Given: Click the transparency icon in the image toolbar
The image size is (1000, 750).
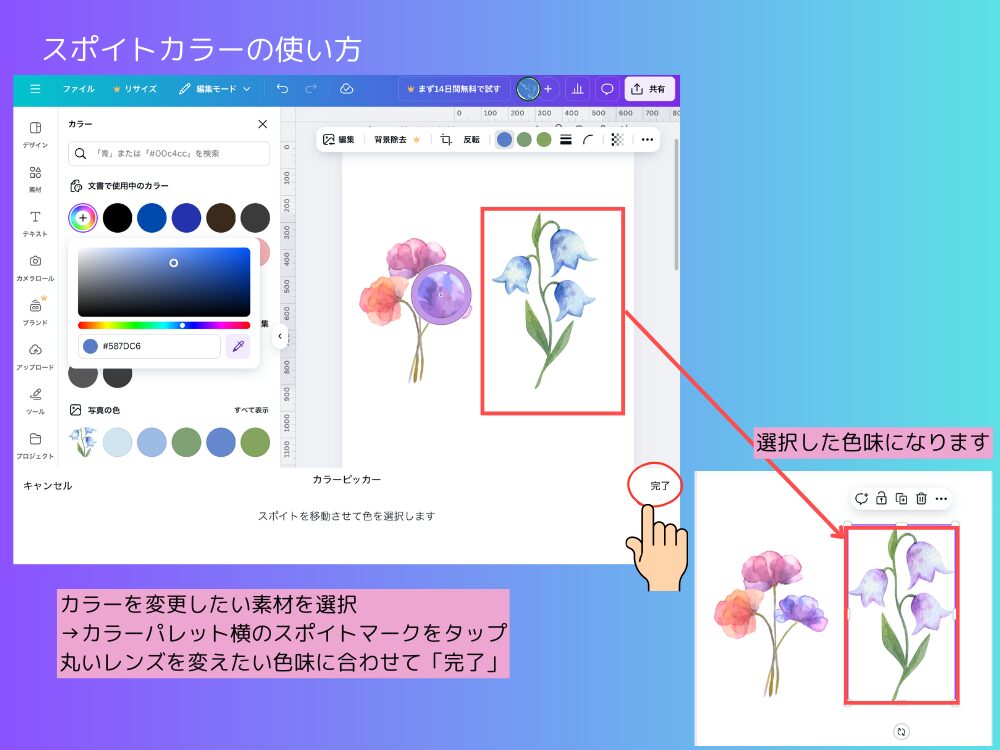Looking at the screenshot, I should (616, 141).
